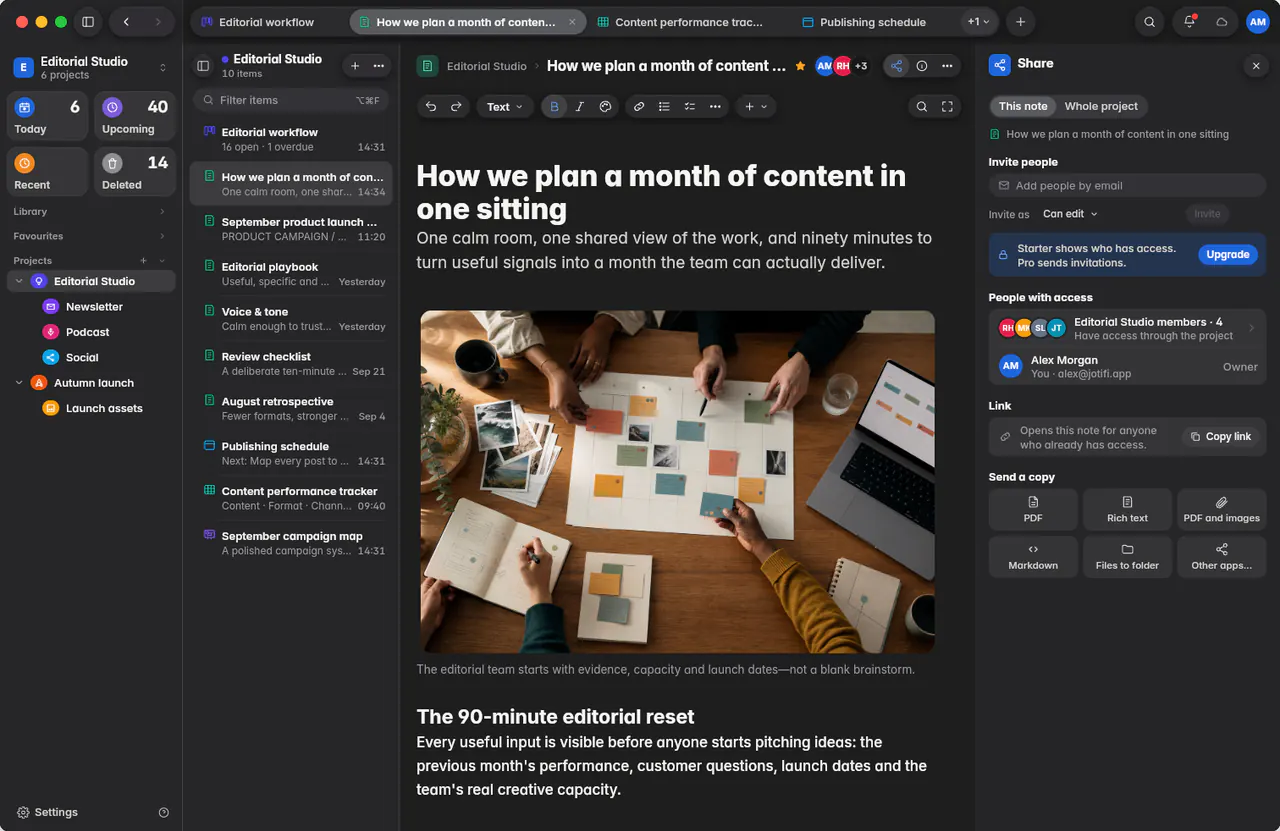Change Can edit invite permission
The image size is (1280, 831).
coord(1070,214)
